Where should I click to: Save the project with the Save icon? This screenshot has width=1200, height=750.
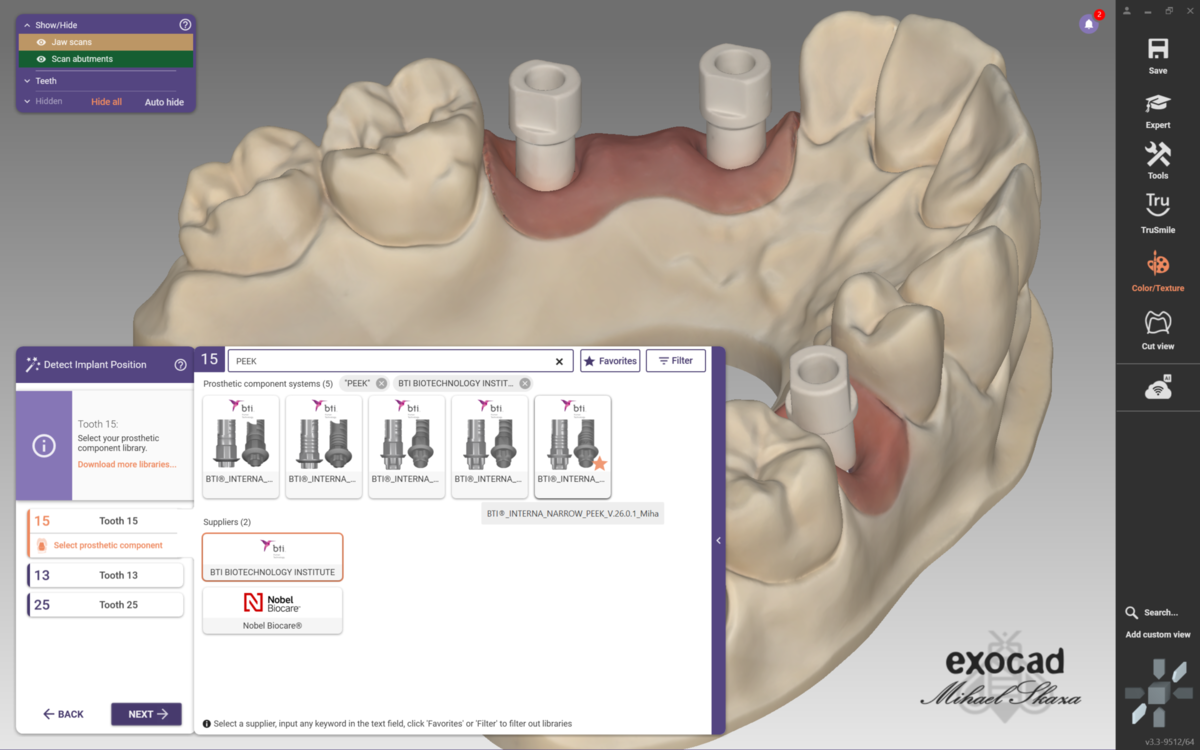1158,50
